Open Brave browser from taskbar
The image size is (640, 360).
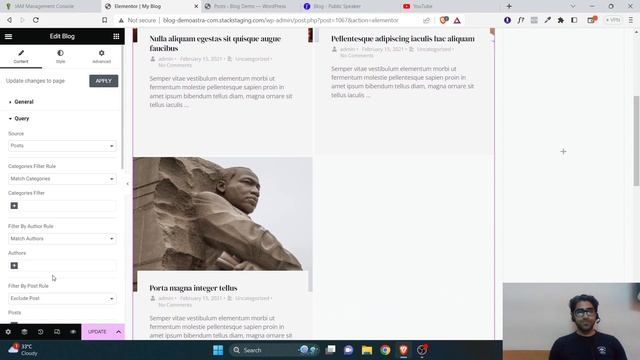(x=404, y=350)
